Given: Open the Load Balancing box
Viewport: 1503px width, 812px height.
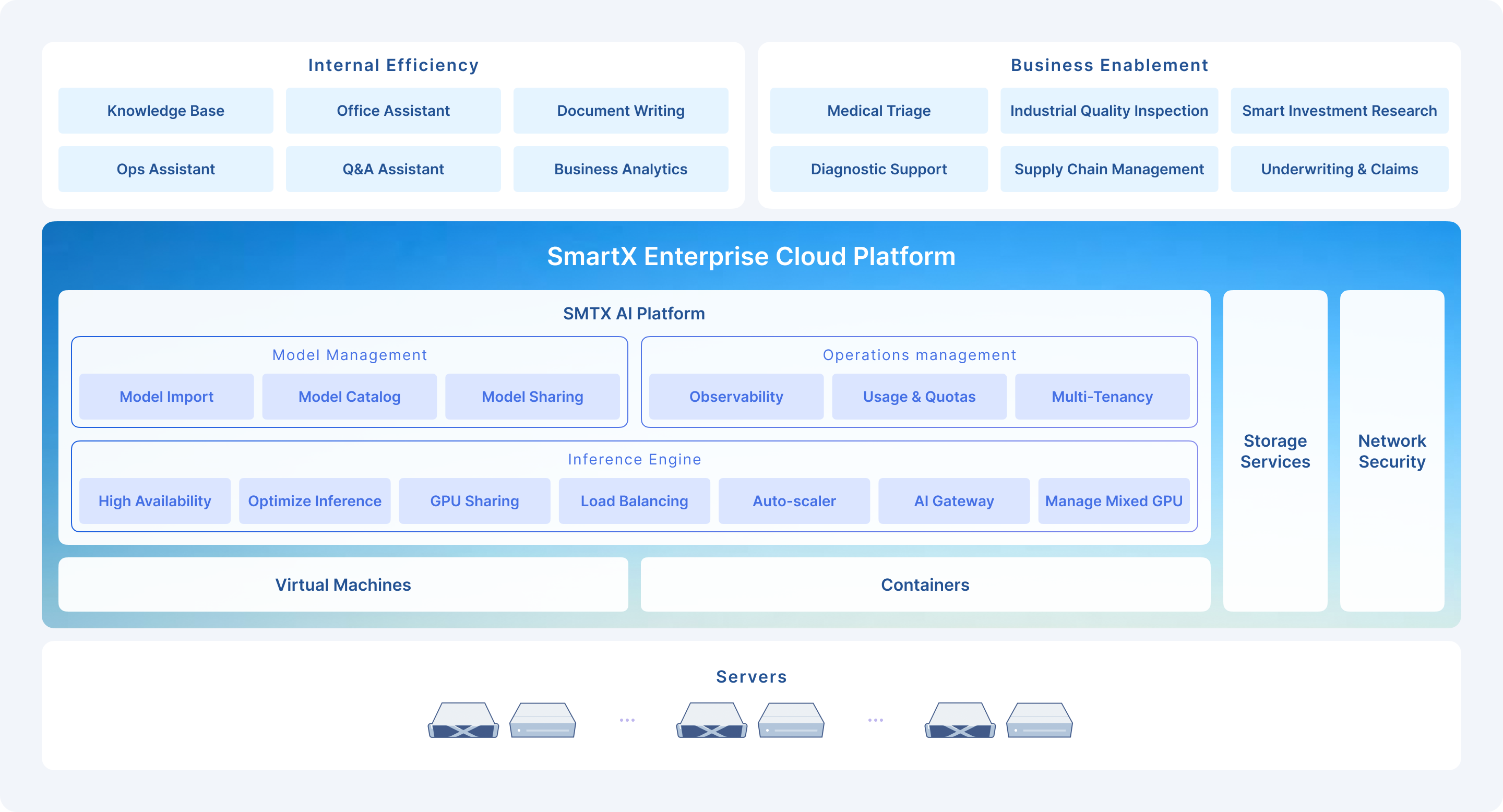Looking at the screenshot, I should [634, 501].
